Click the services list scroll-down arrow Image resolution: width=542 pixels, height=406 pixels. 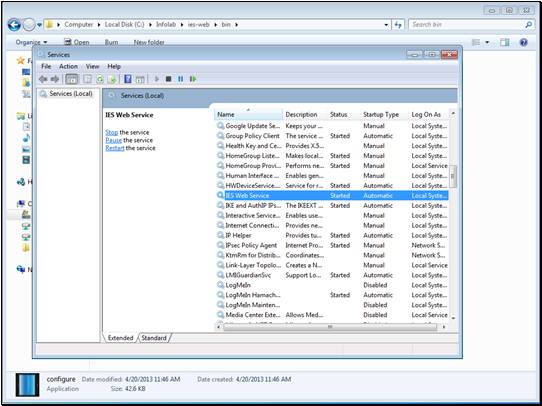(x=453, y=318)
